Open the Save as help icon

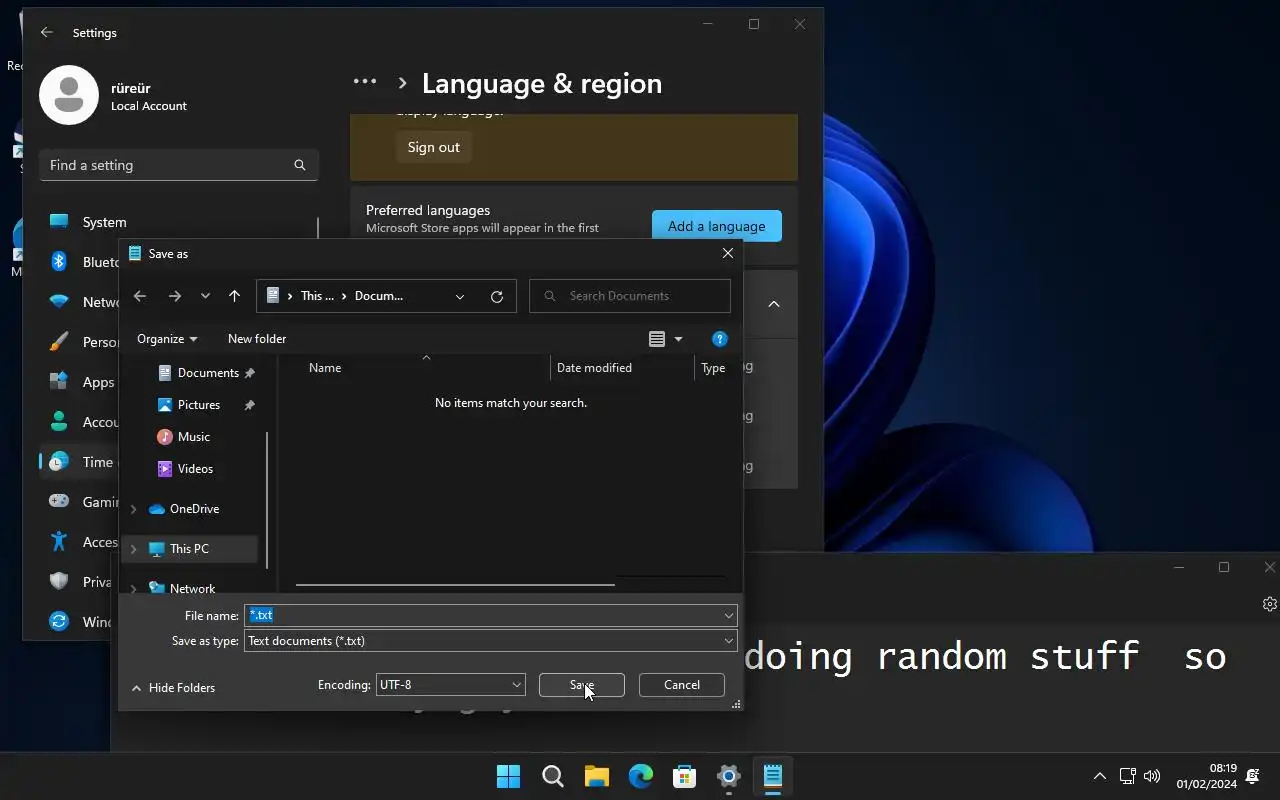pos(719,339)
